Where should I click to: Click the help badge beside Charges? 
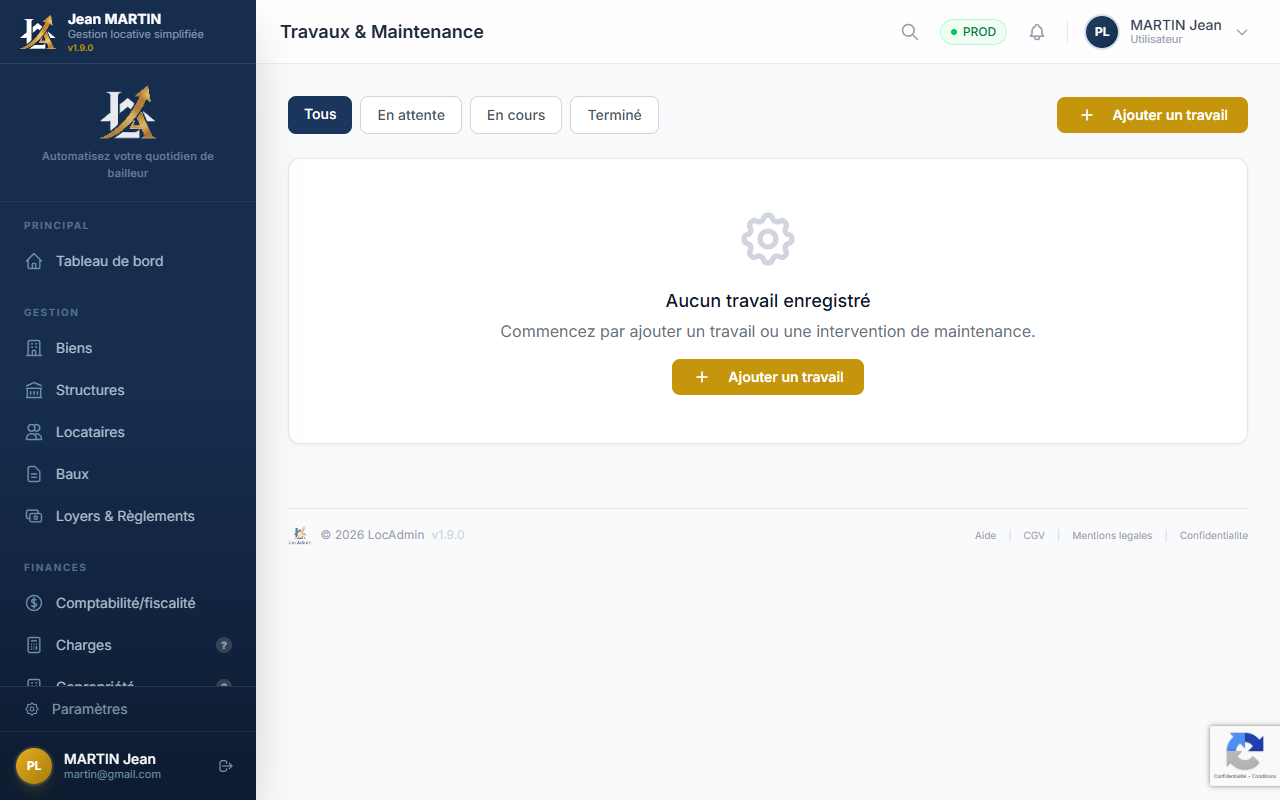pyautogui.click(x=223, y=645)
